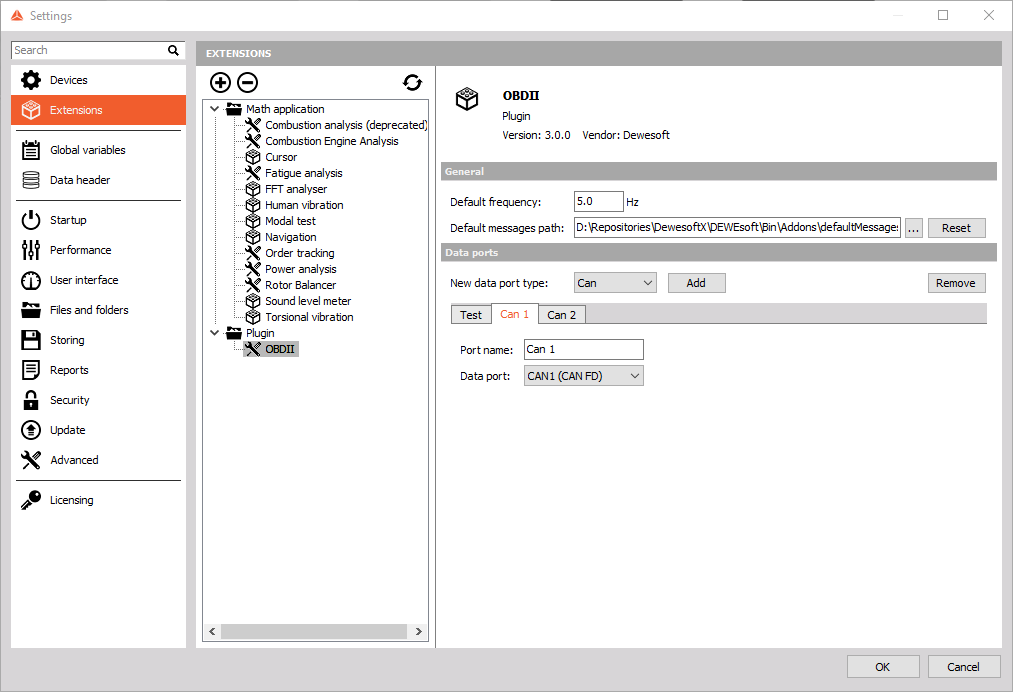
Task: Select Modal test extension
Action: tap(290, 221)
